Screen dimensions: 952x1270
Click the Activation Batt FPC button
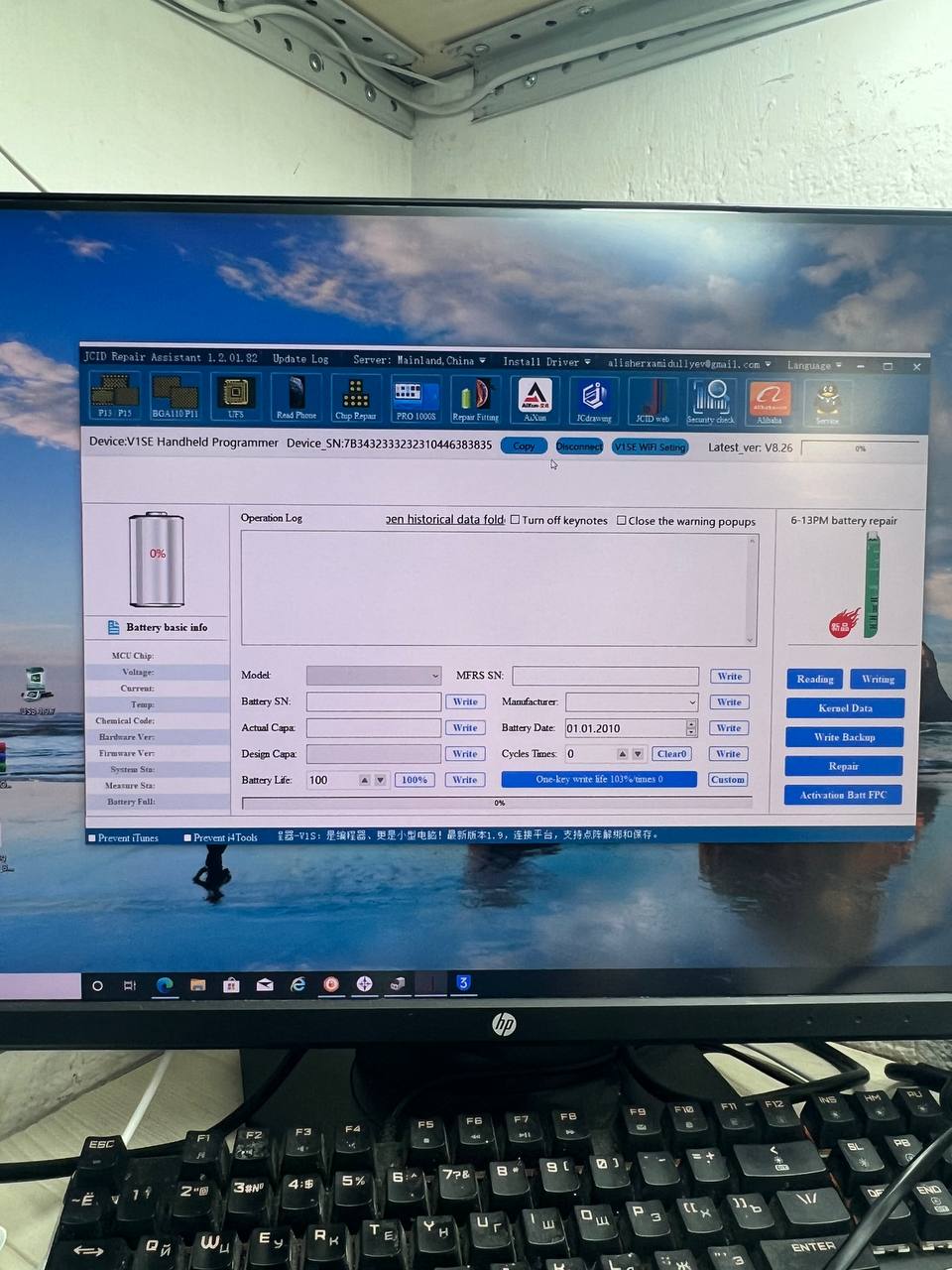tap(843, 795)
